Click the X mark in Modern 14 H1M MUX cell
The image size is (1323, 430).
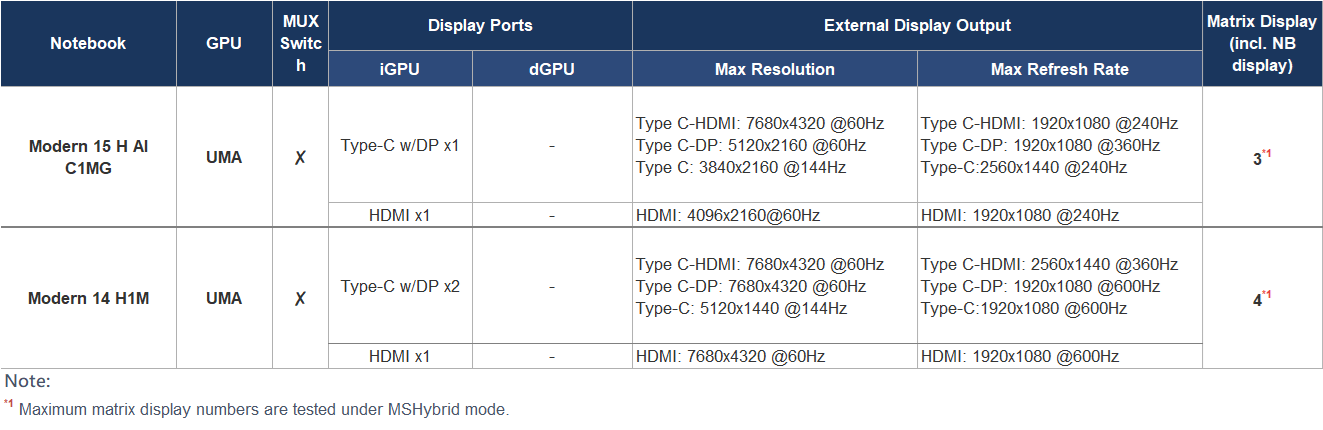click(300, 299)
